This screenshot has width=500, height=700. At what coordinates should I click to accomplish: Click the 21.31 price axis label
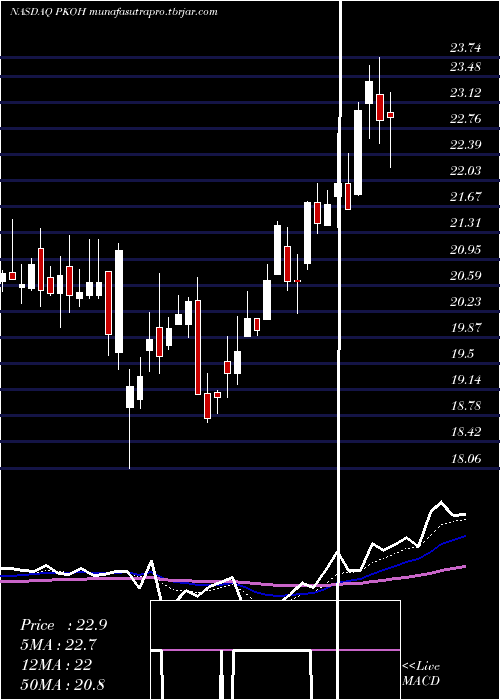tap(466, 222)
